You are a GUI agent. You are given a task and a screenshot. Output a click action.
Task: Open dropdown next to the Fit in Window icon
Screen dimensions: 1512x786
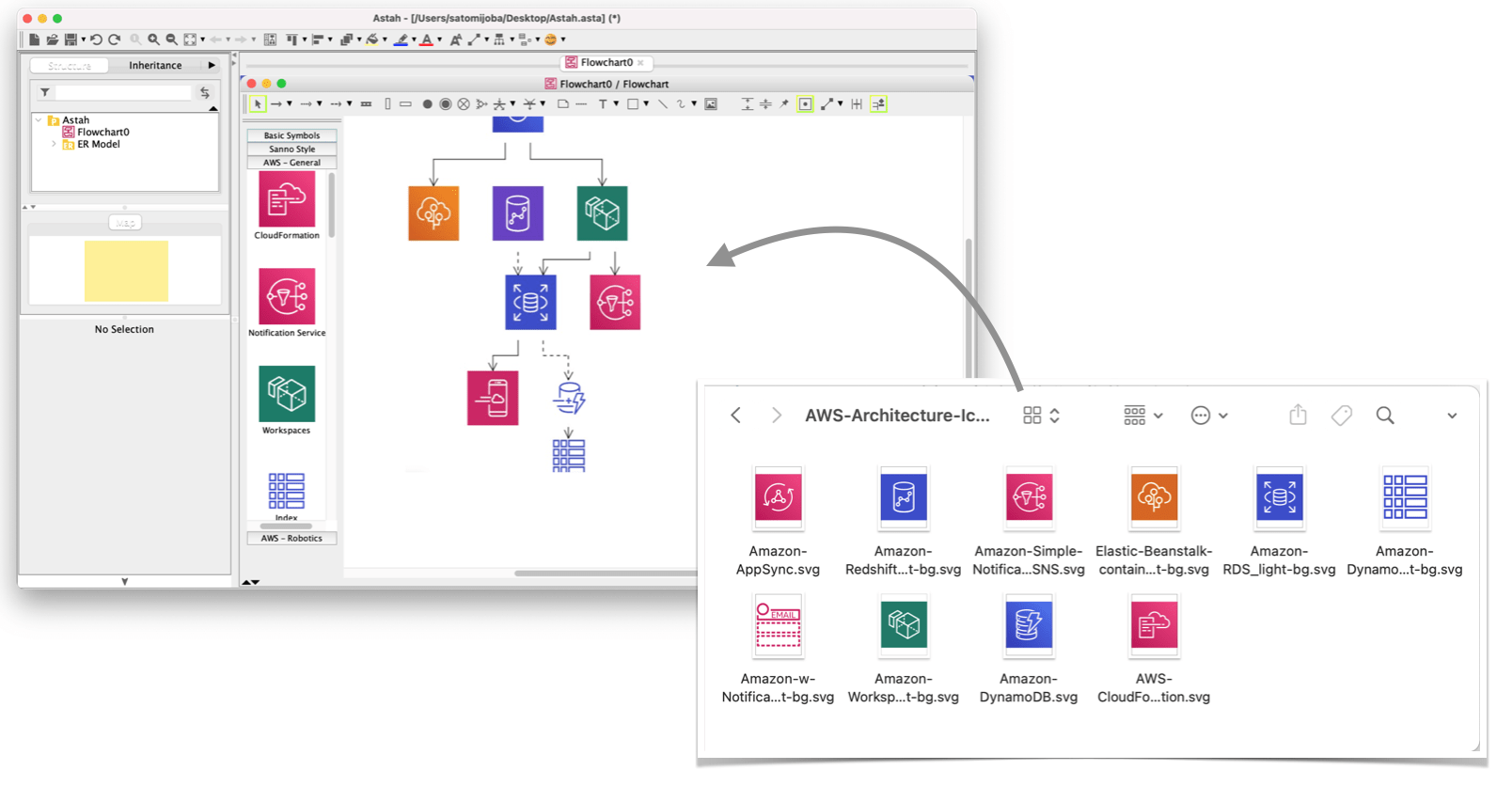202,39
